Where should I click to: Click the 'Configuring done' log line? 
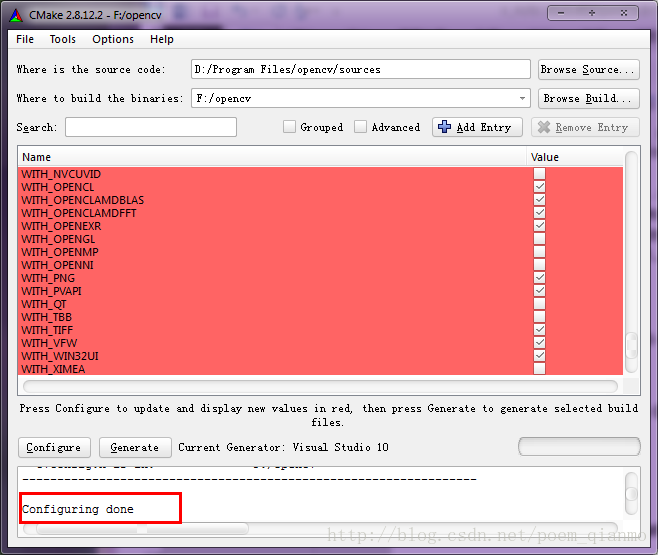pyautogui.click(x=78, y=509)
